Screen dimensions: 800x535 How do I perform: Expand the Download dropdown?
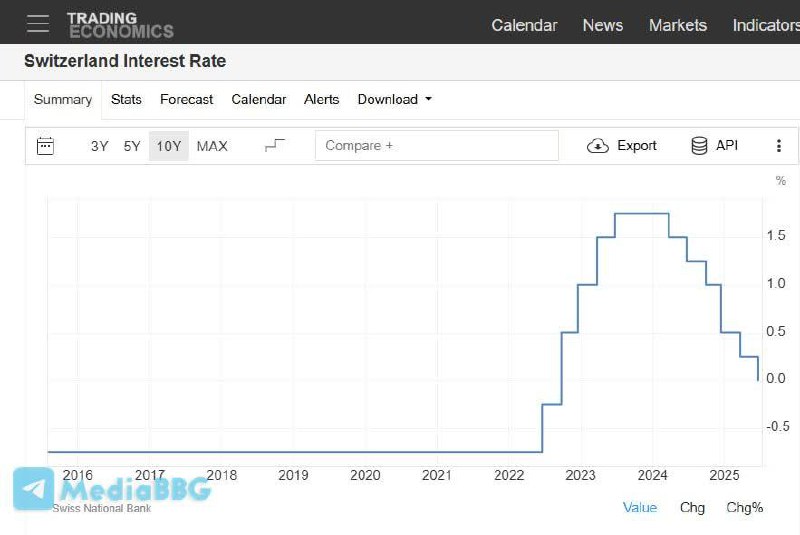click(394, 99)
